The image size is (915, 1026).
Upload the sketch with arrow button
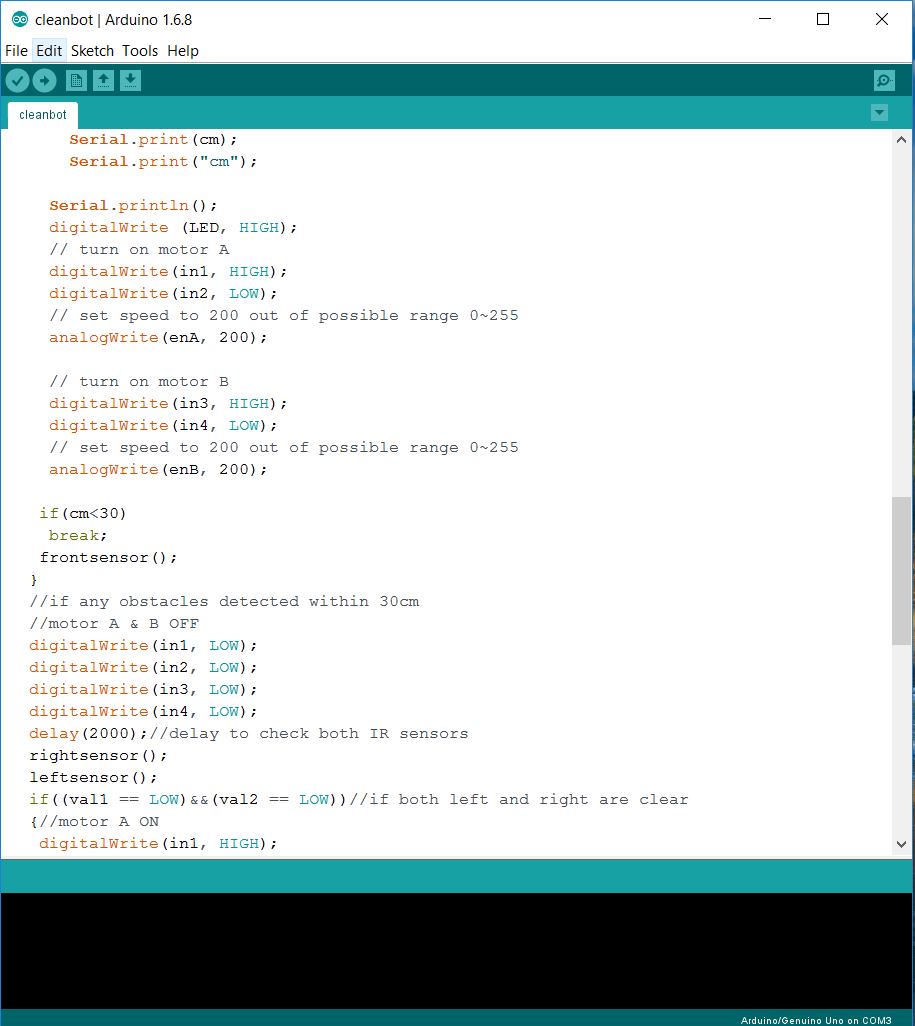(45, 80)
